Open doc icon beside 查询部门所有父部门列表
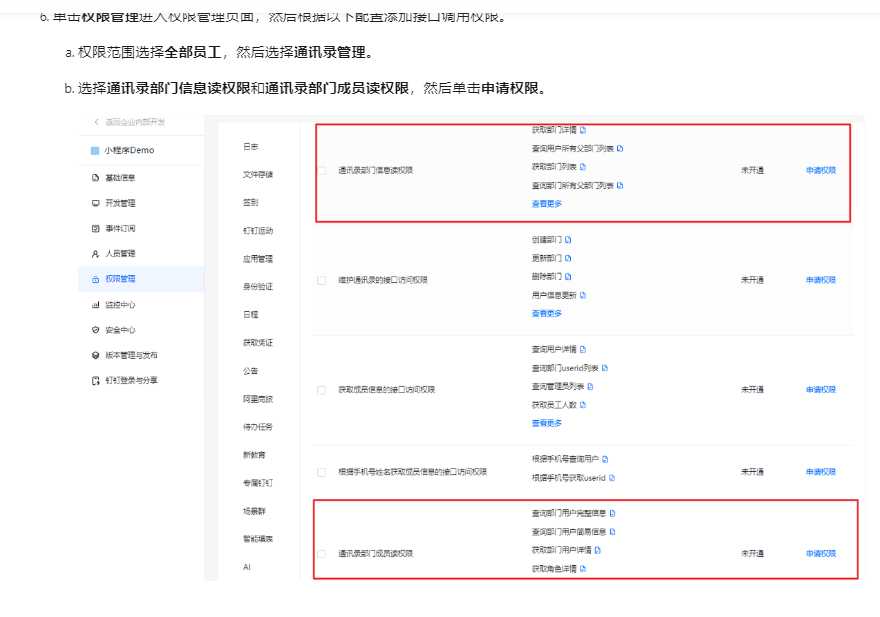This screenshot has height=617, width=880. click(620, 185)
